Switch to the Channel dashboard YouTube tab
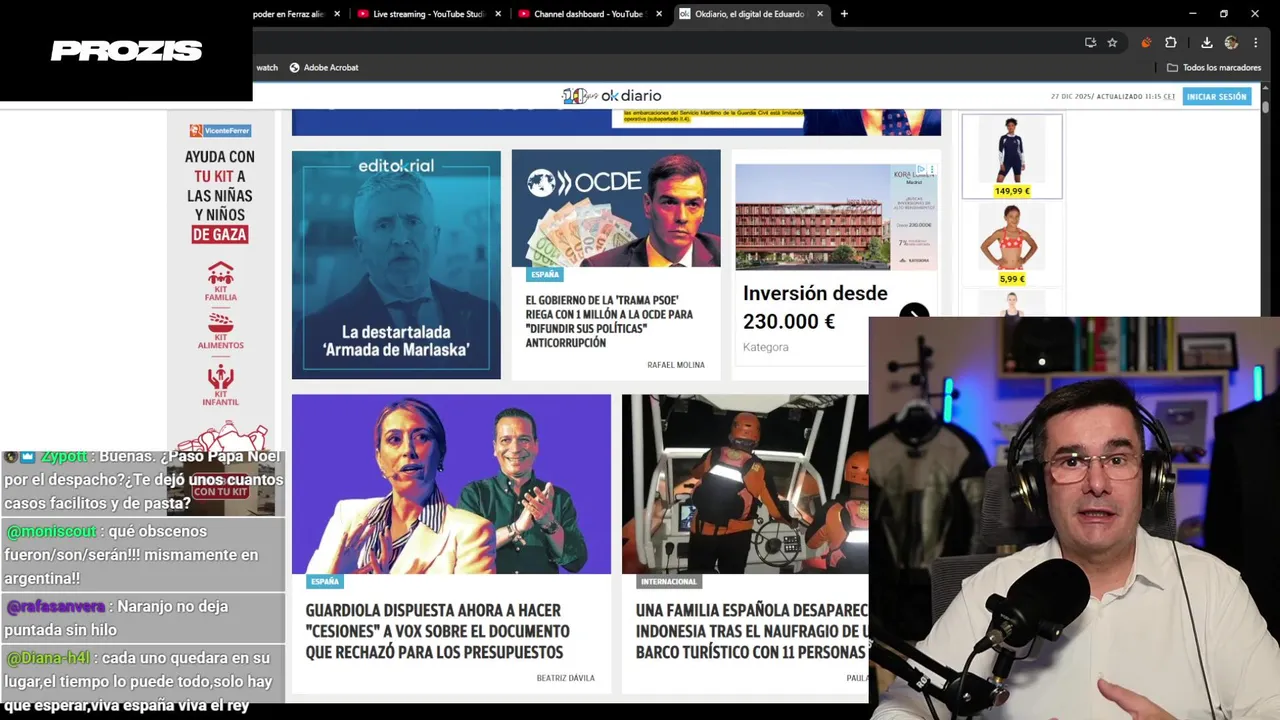Viewport: 1280px width, 720px height. coord(590,14)
